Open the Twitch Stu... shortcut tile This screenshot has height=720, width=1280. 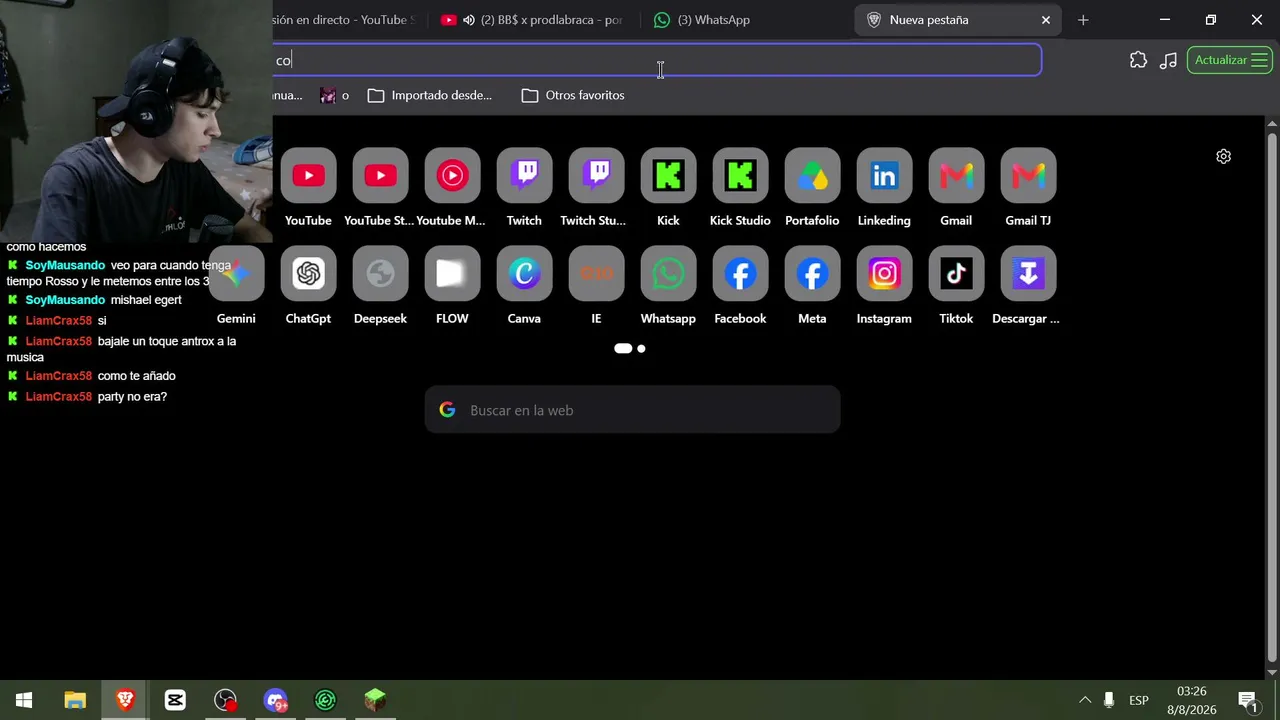tap(596, 176)
